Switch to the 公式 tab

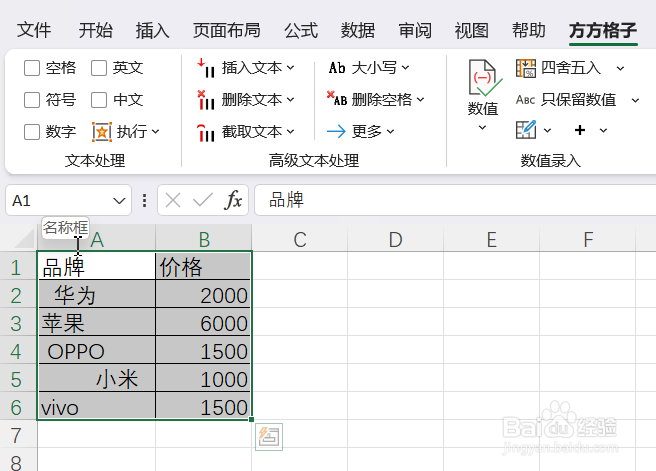[x=301, y=31]
